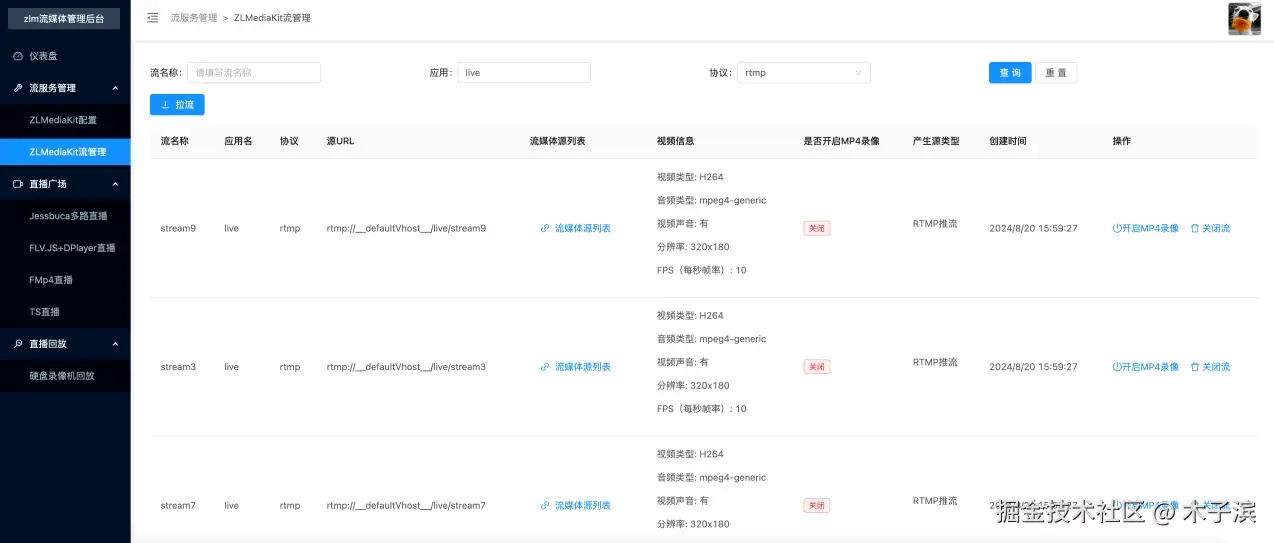The height and width of the screenshot is (543, 1274).
Task: Focus the 应用 input containing live
Action: tap(524, 73)
